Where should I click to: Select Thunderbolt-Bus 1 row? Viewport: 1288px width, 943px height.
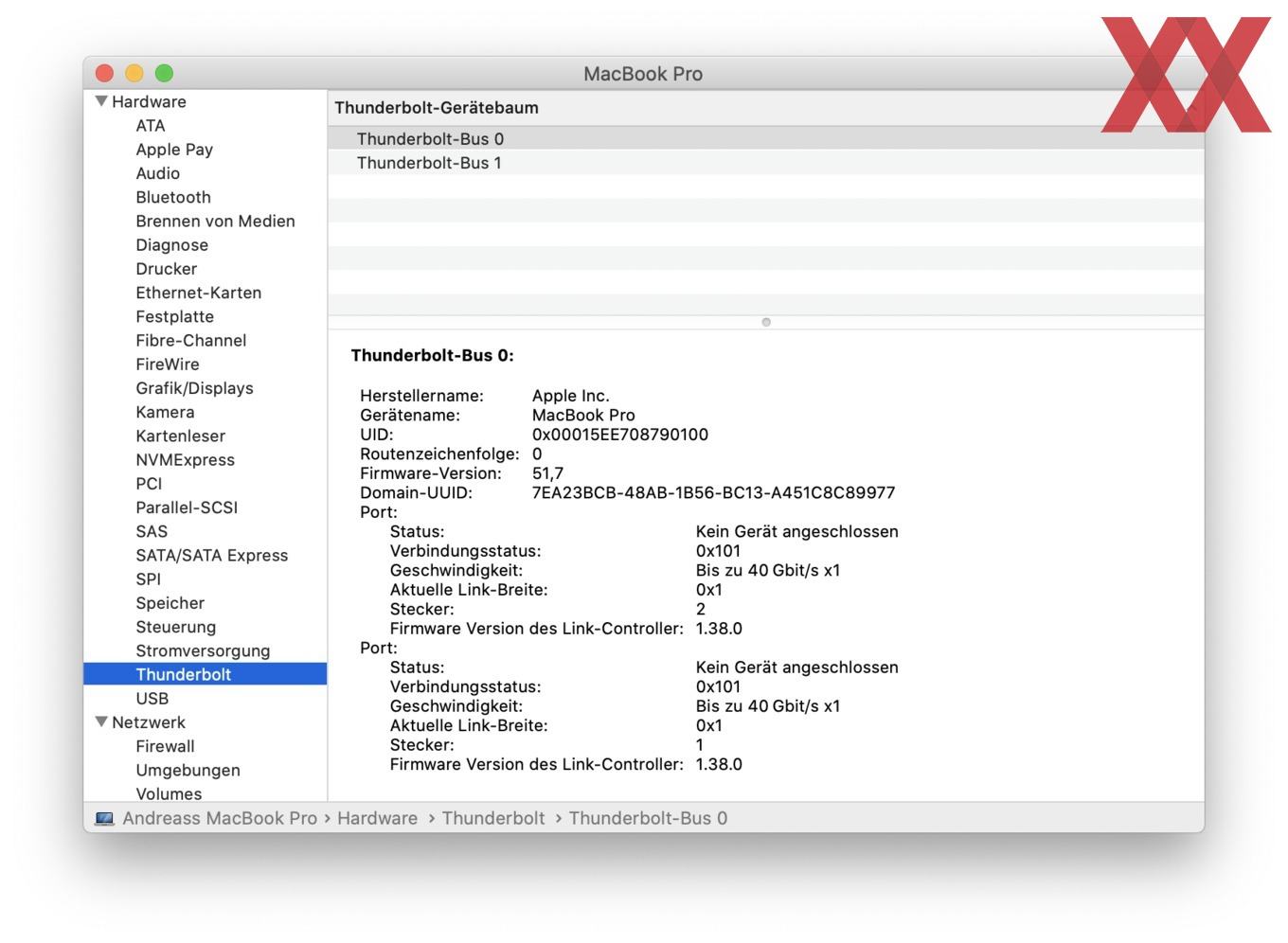(x=766, y=163)
